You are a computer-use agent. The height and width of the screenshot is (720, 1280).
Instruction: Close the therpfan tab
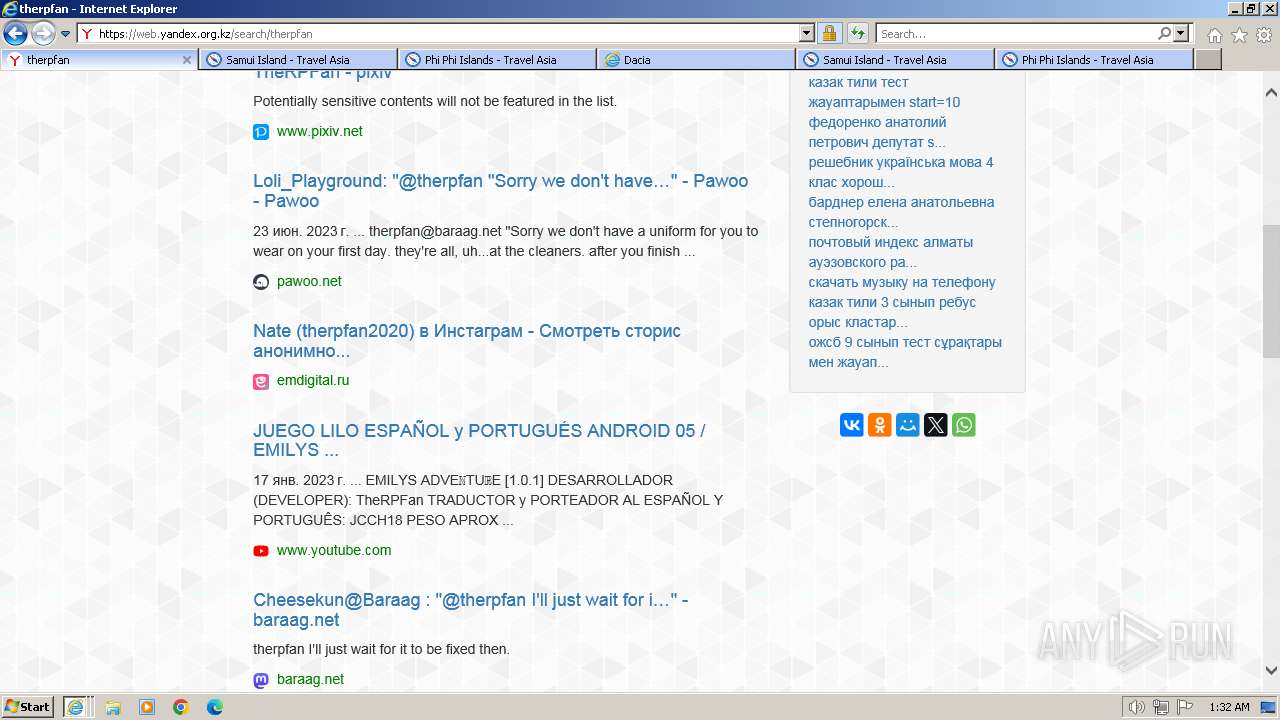click(x=186, y=60)
